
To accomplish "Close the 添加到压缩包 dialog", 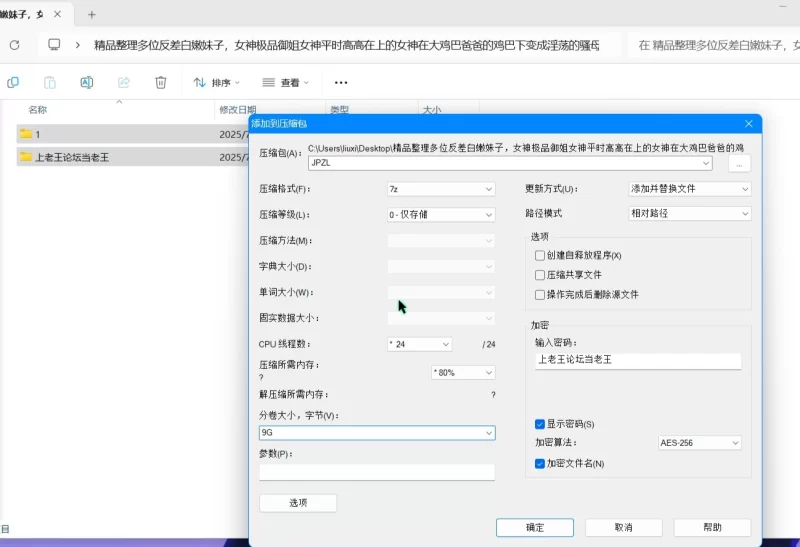I will 748,123.
